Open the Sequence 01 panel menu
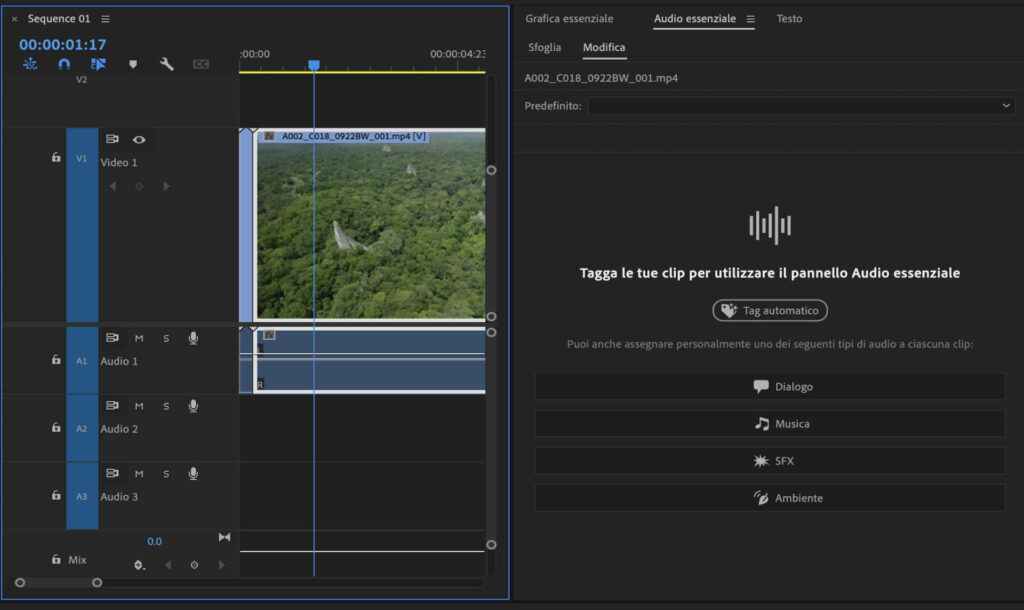Screen dimensions: 1024x610 click(x=105, y=17)
